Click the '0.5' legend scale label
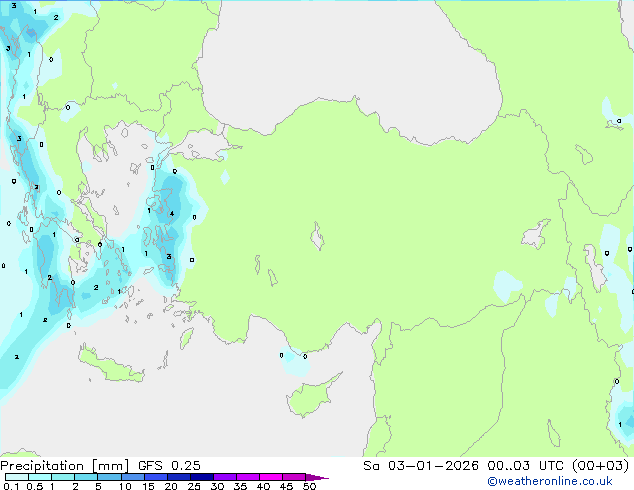This screenshot has height=490, width=634. (x=35, y=486)
